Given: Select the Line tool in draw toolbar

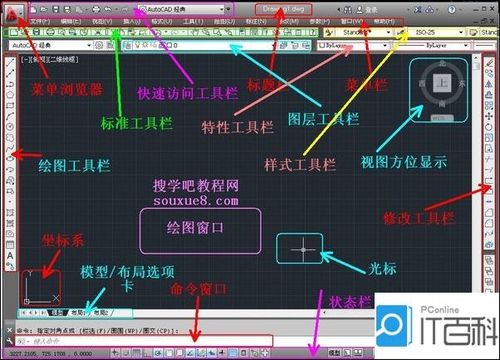Looking at the screenshot, I should (x=10, y=63).
